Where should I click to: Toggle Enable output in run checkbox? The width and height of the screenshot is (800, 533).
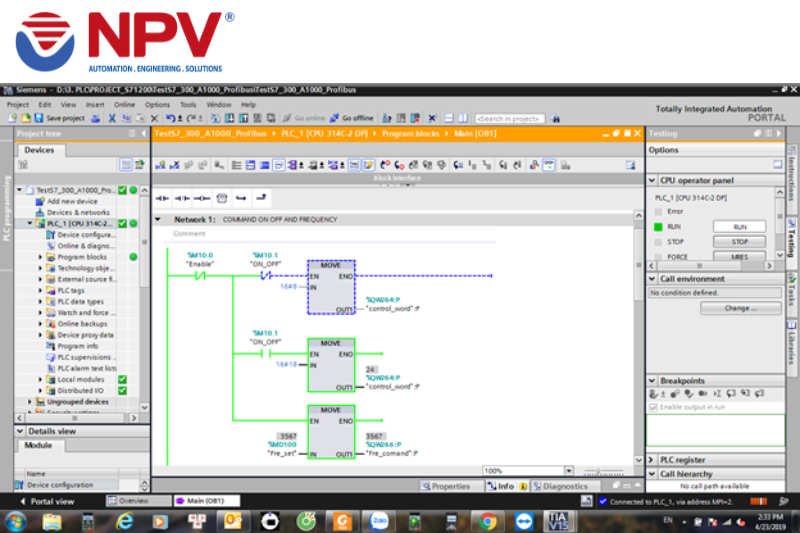(x=654, y=407)
